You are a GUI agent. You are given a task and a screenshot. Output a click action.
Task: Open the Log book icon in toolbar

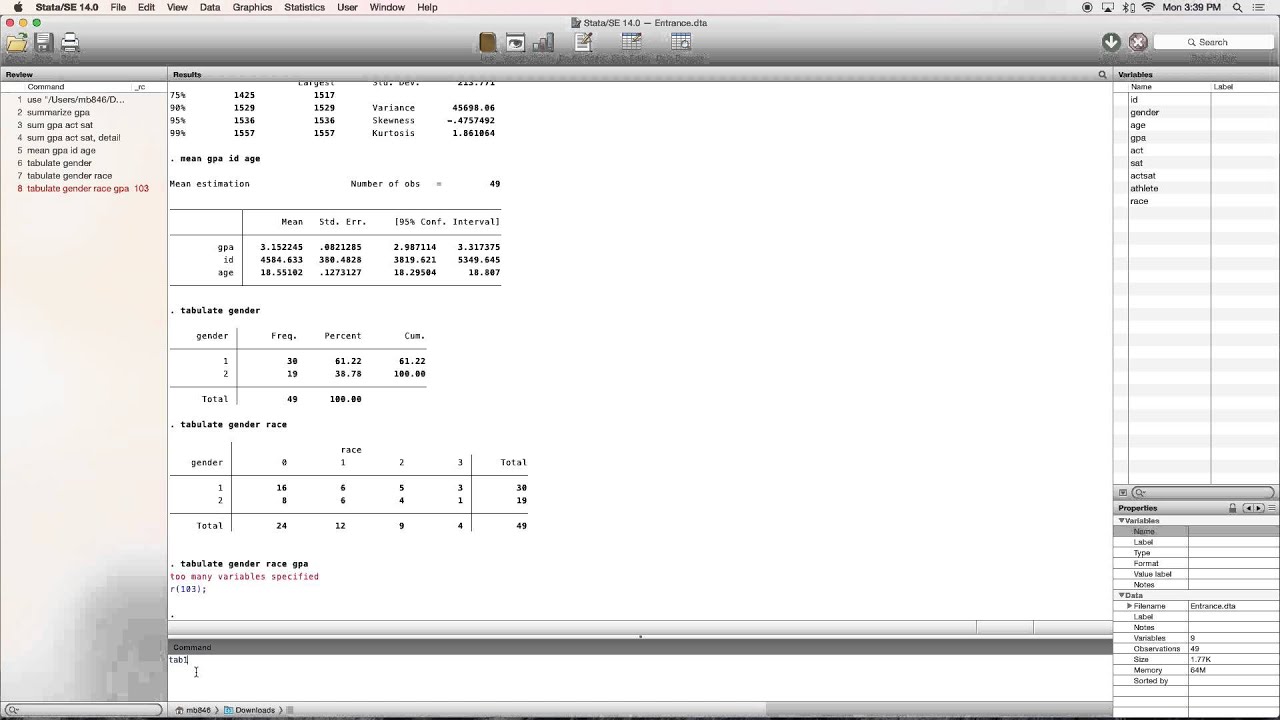click(x=487, y=42)
